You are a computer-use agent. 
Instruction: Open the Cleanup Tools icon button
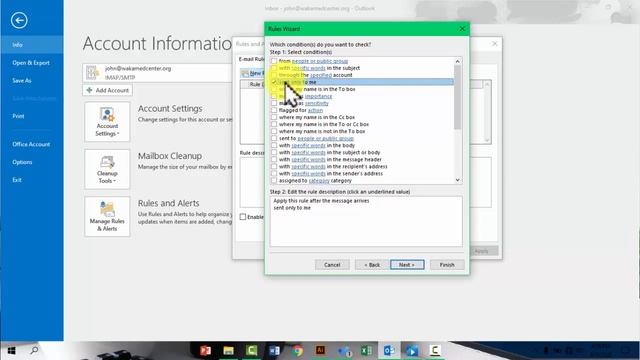(x=107, y=169)
